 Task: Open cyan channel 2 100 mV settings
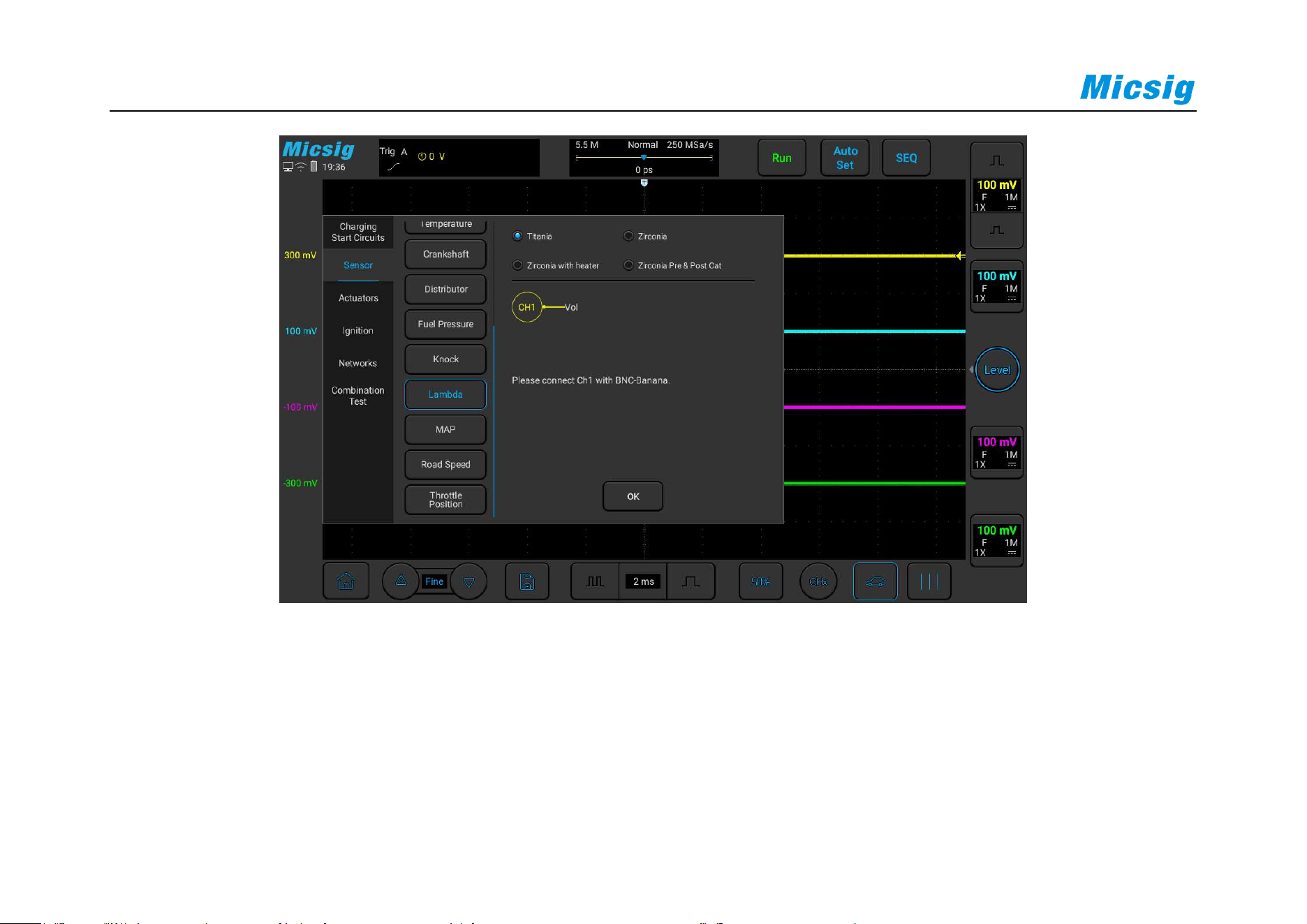point(997,286)
